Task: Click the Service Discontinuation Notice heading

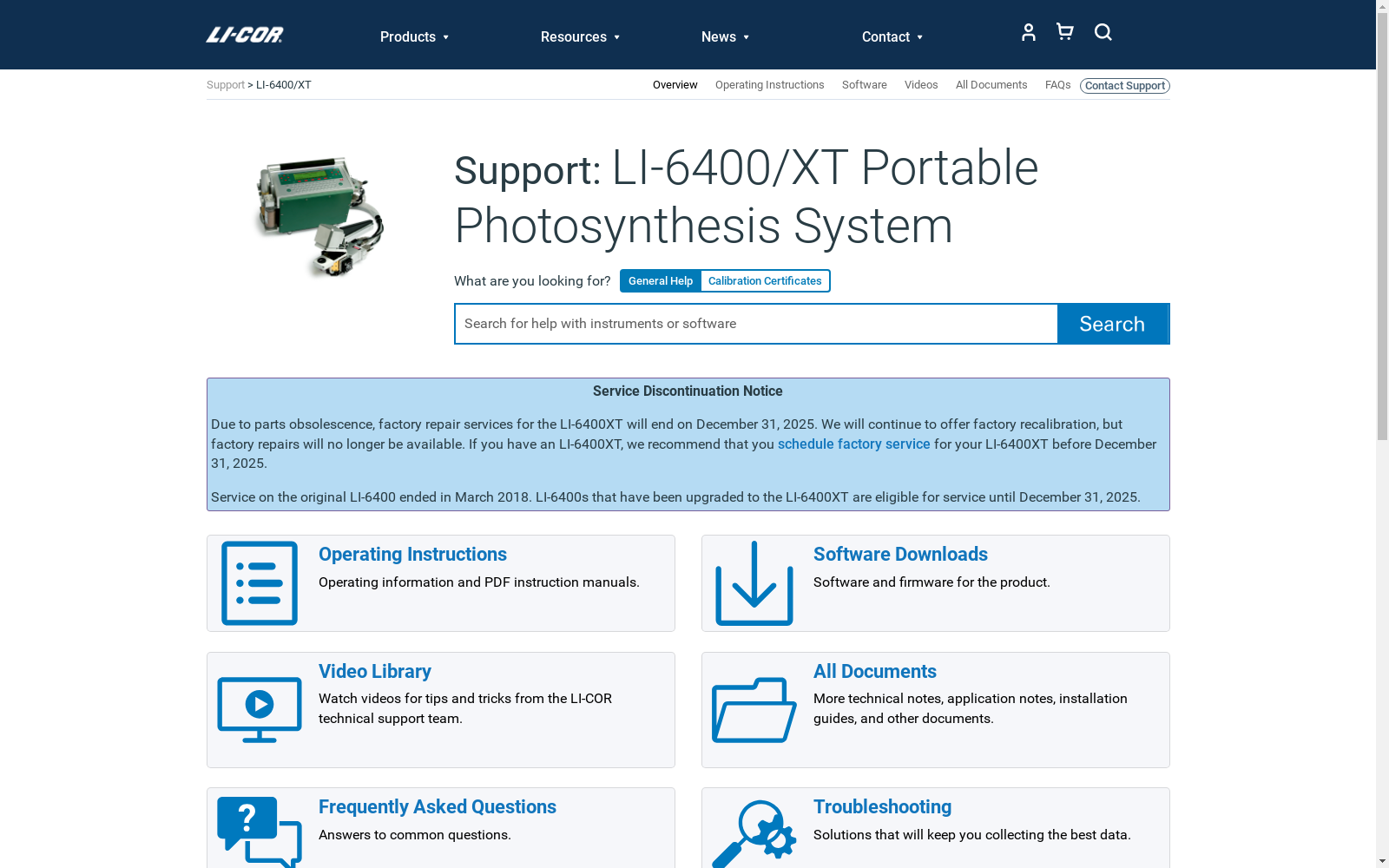Action: tap(688, 391)
